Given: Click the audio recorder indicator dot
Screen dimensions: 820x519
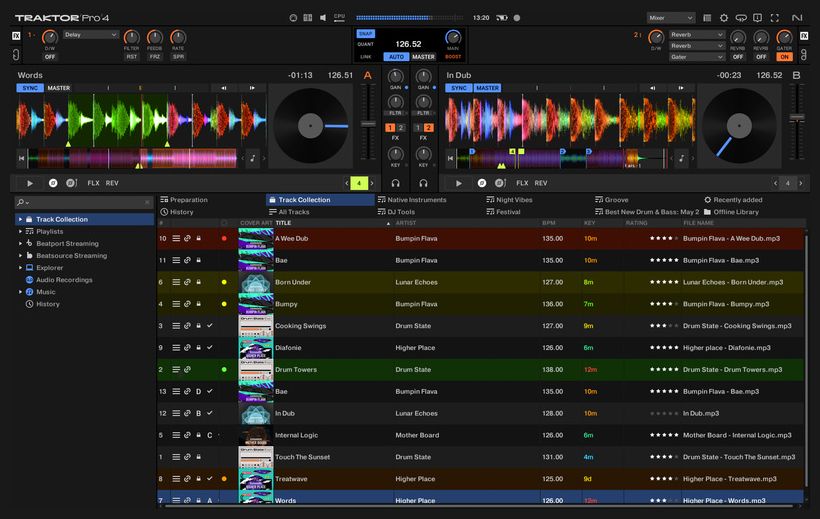Looking at the screenshot, I should point(517,18).
